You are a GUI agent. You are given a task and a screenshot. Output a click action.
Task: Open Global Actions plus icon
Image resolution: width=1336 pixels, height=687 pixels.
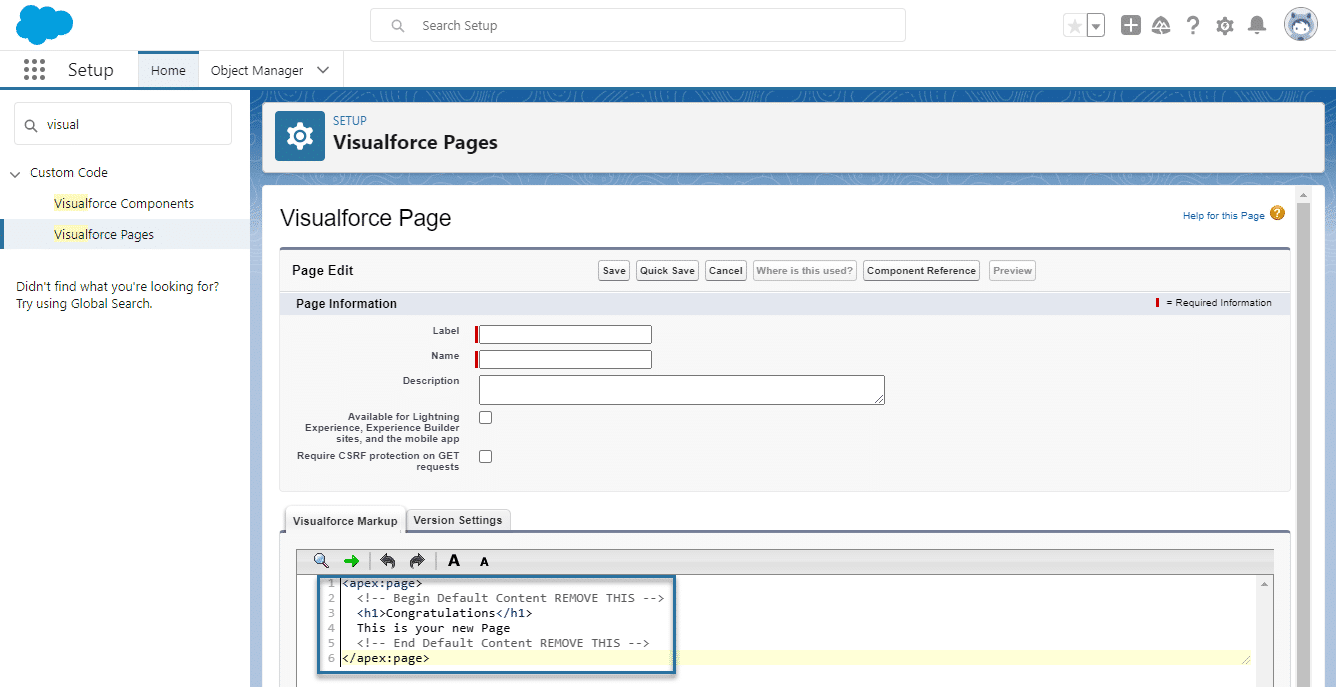(x=1130, y=24)
